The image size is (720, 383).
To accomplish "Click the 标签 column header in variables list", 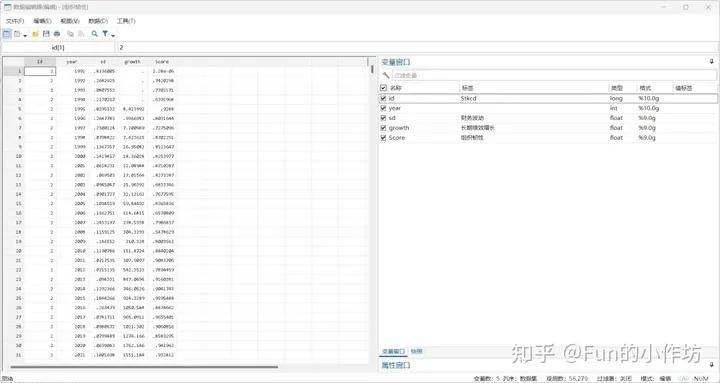I will pyautogui.click(x=467, y=88).
